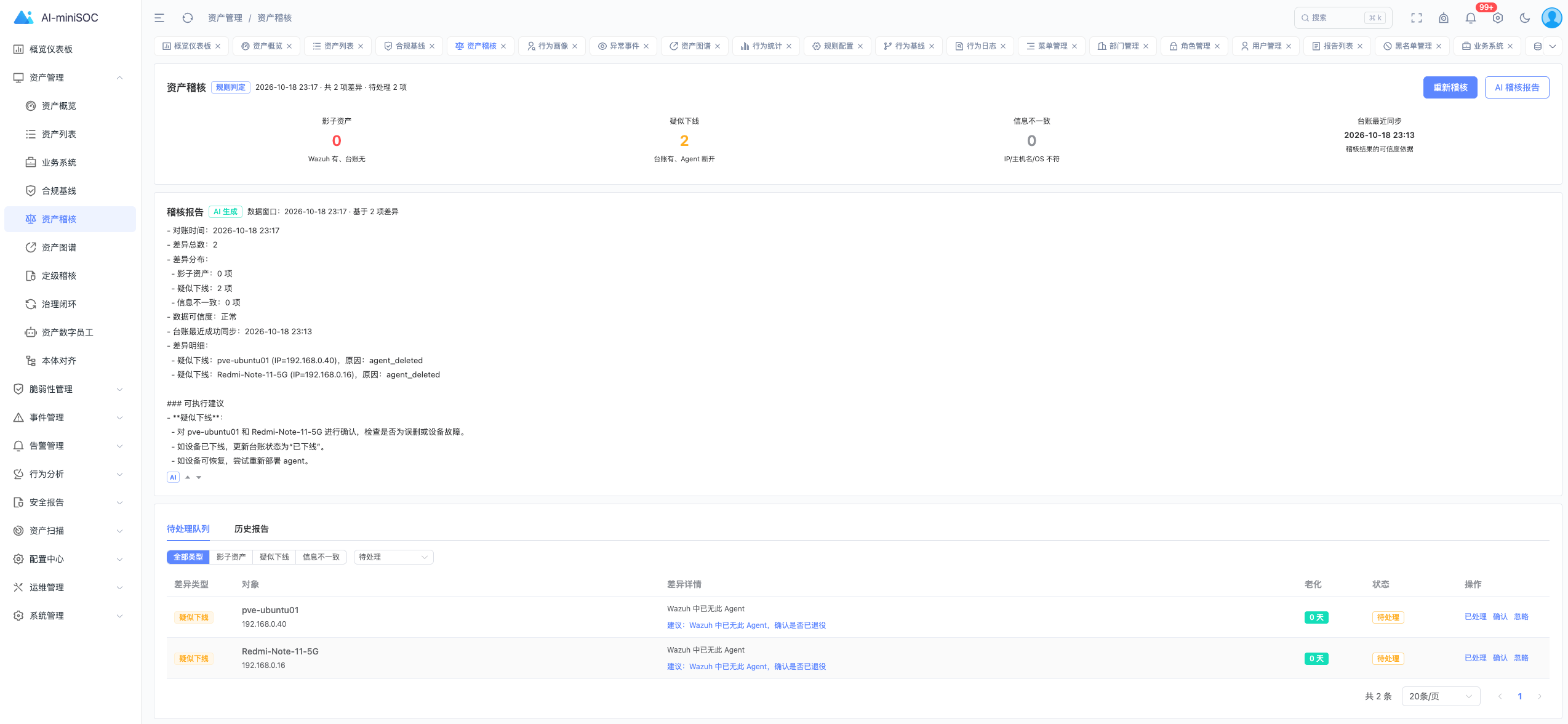Open 业务系统 sidebar entry
This screenshot has height=724, width=1568.
pyautogui.click(x=70, y=163)
